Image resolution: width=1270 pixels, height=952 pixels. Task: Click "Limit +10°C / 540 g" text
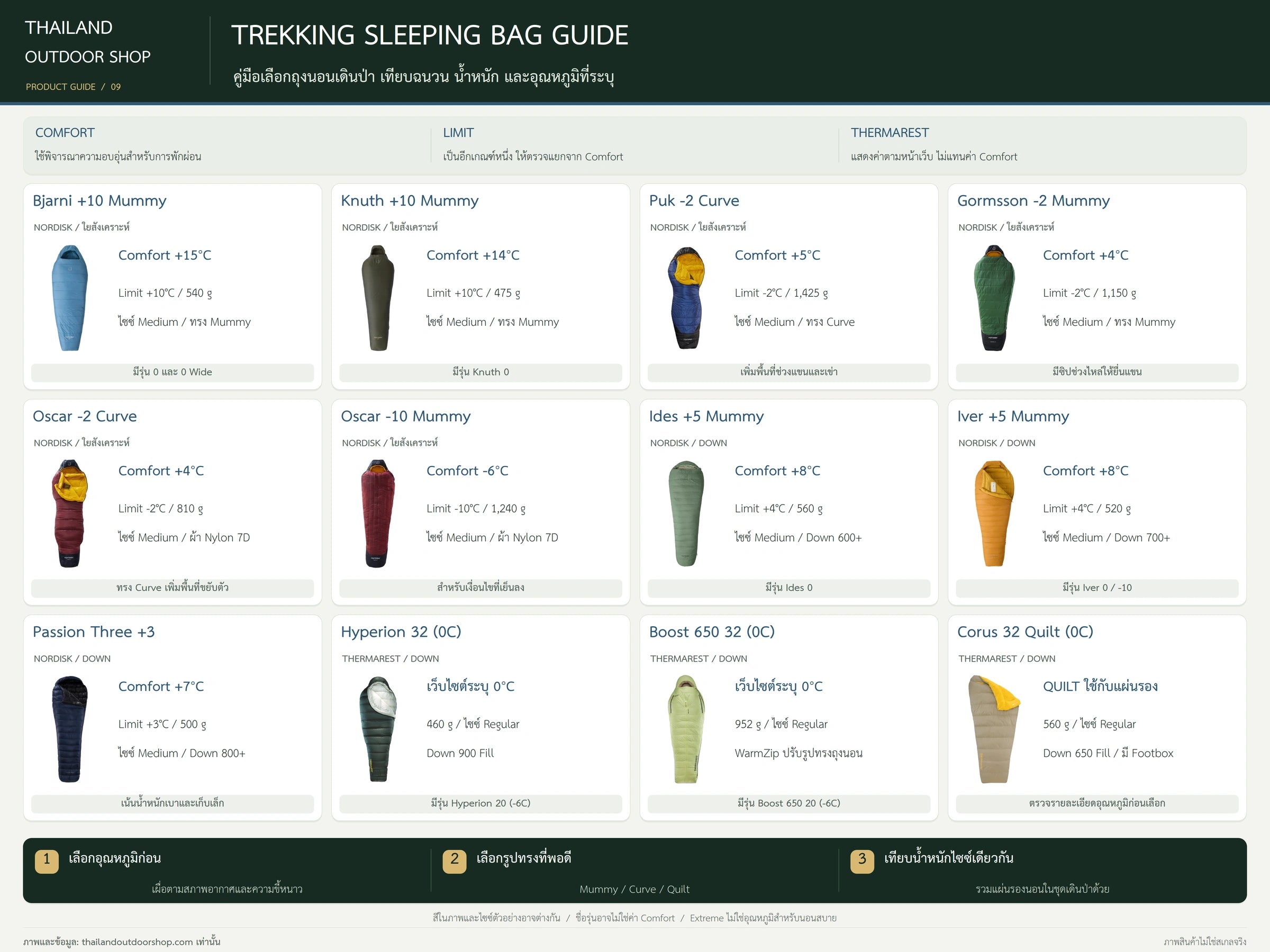[x=165, y=293]
